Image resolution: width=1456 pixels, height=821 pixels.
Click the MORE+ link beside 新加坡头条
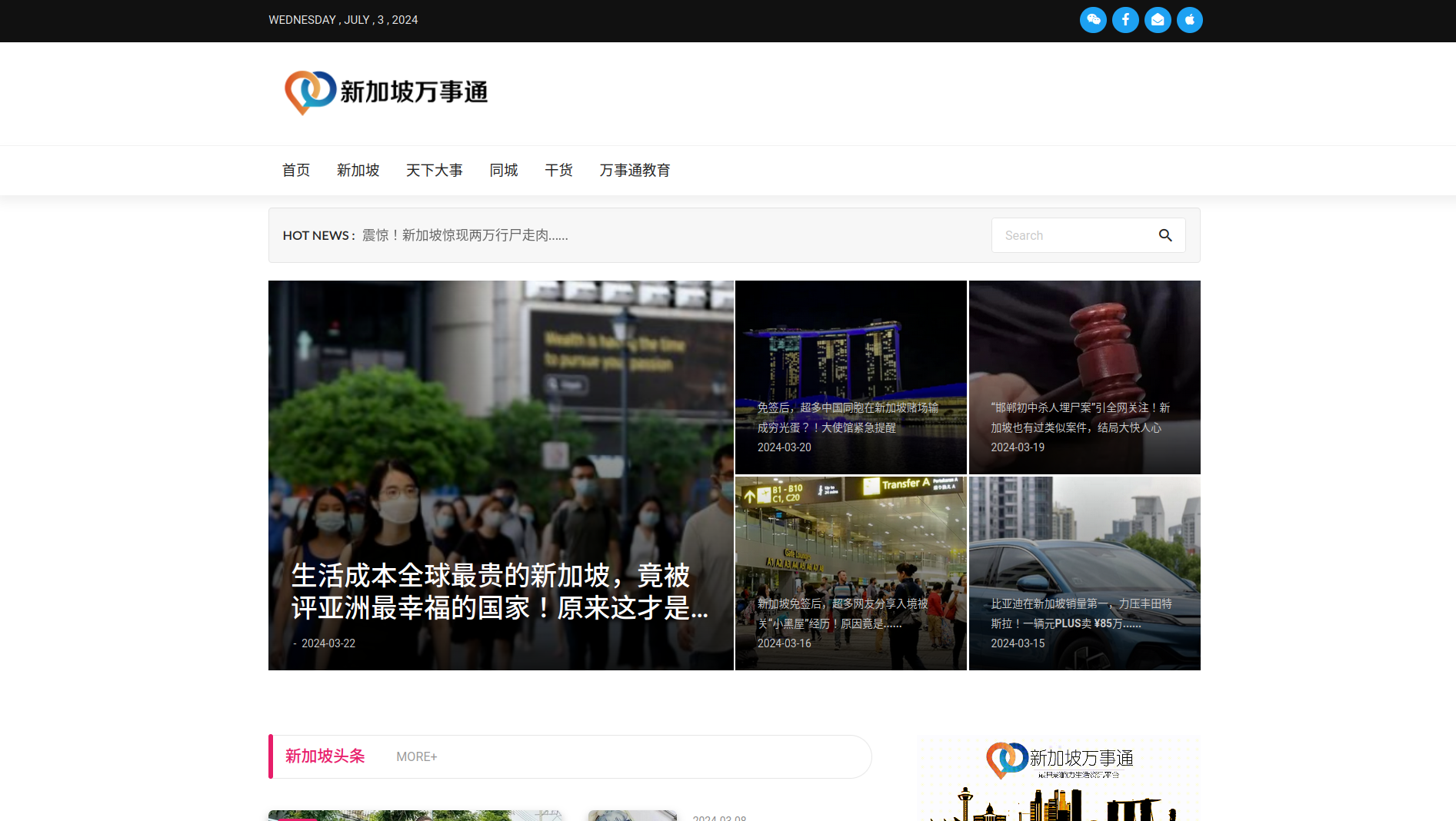click(415, 756)
